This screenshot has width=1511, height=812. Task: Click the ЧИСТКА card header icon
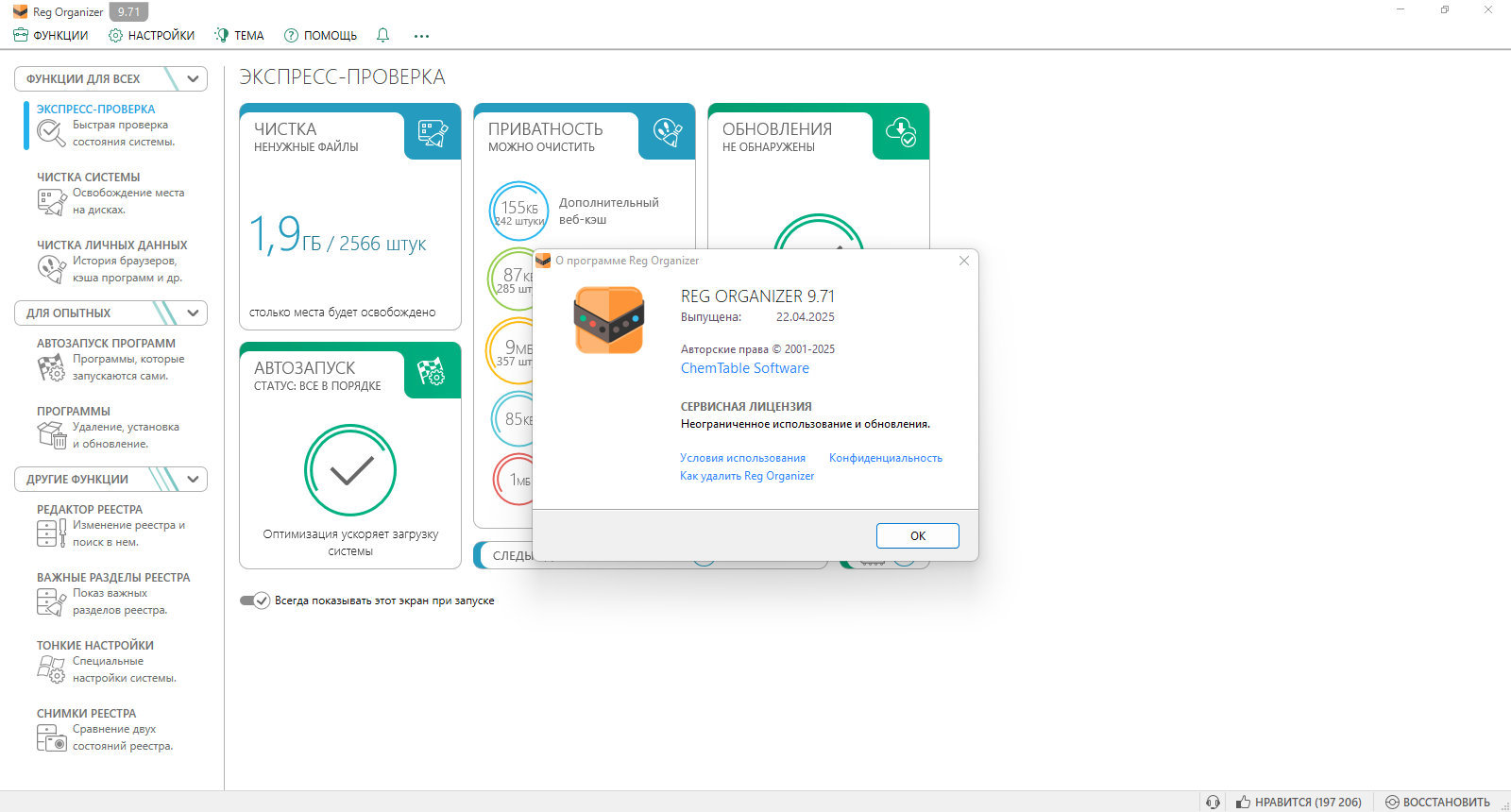coord(433,133)
